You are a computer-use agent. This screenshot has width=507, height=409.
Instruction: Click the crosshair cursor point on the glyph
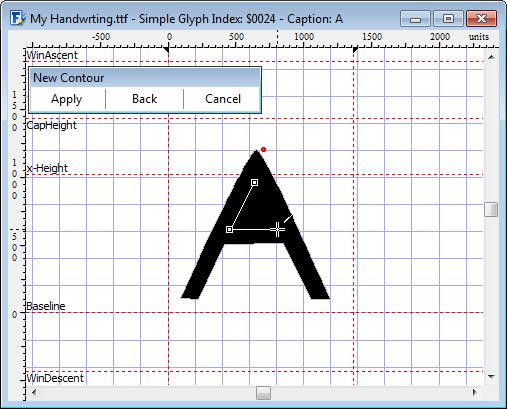point(277,229)
